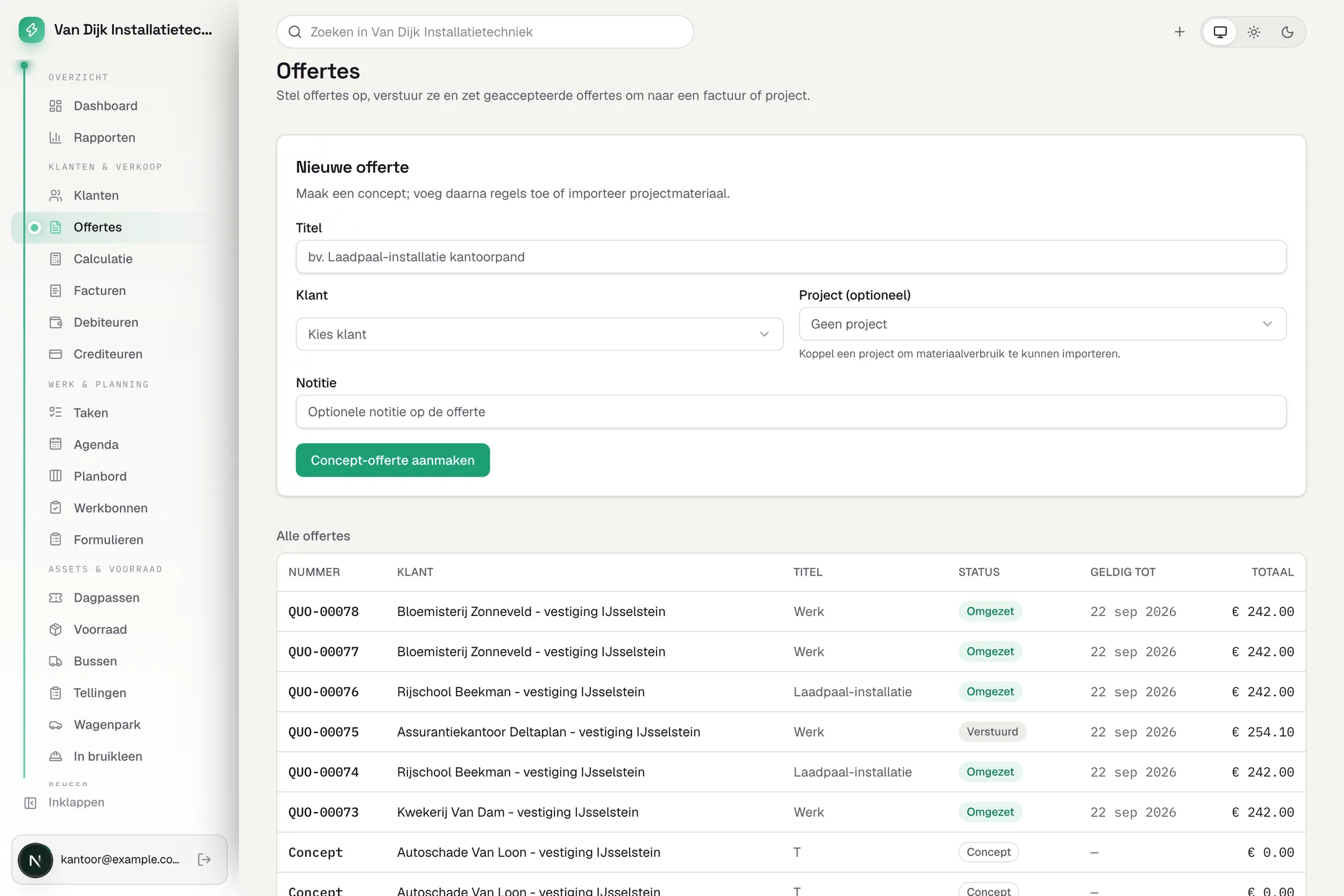Click the green lightning bolt company logo
Viewport: 1344px width, 896px height.
[32, 30]
